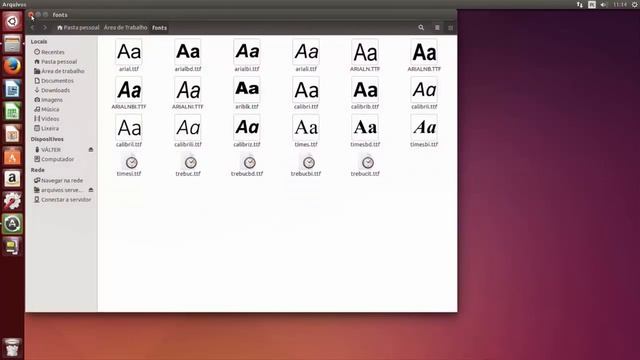Open the Trash in the launcher

[x=12, y=348]
